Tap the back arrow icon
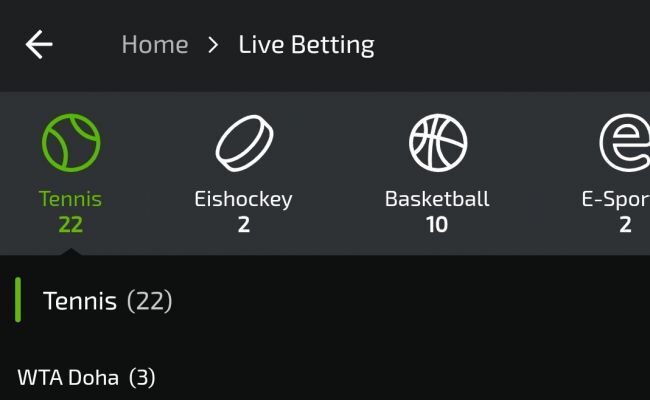Image resolution: width=650 pixels, height=400 pixels. 39,45
